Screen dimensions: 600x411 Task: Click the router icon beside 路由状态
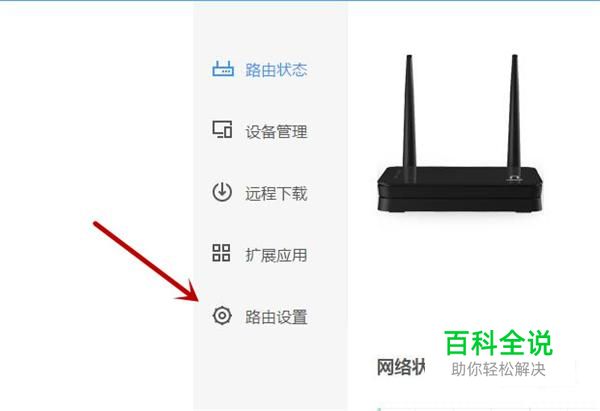click(223, 69)
